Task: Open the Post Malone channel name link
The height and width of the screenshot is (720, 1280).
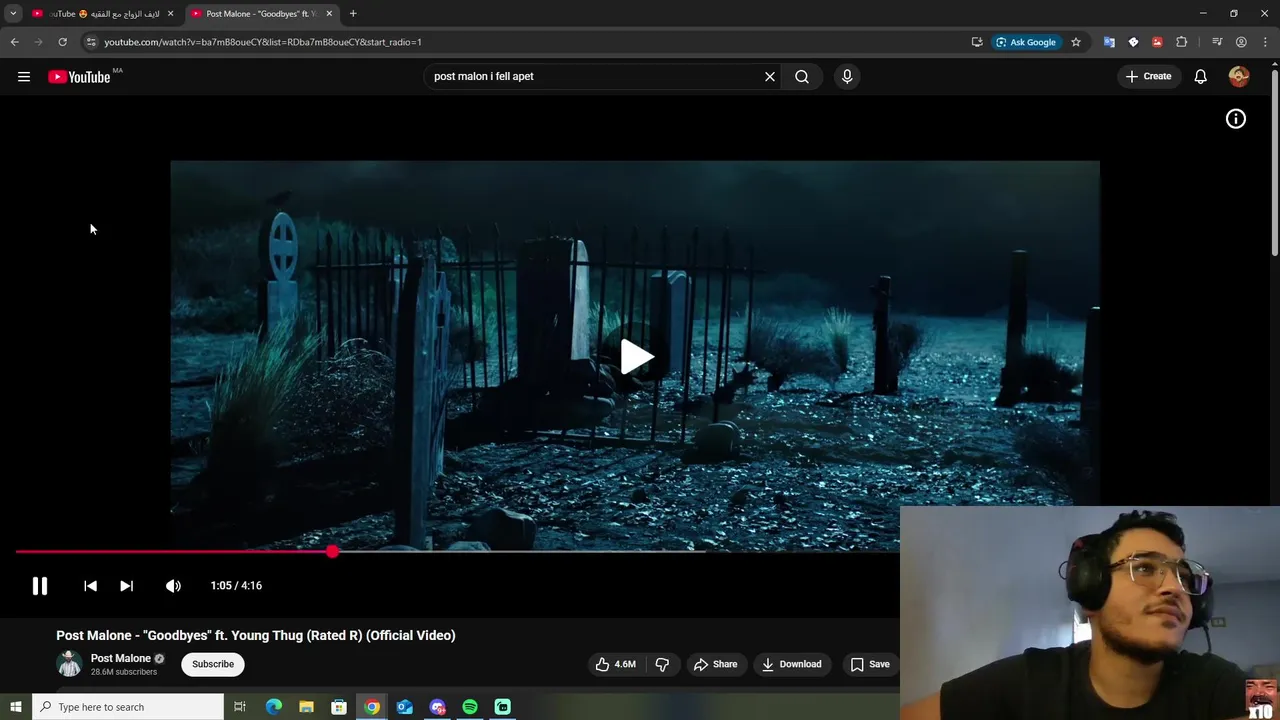Action: coord(121,658)
